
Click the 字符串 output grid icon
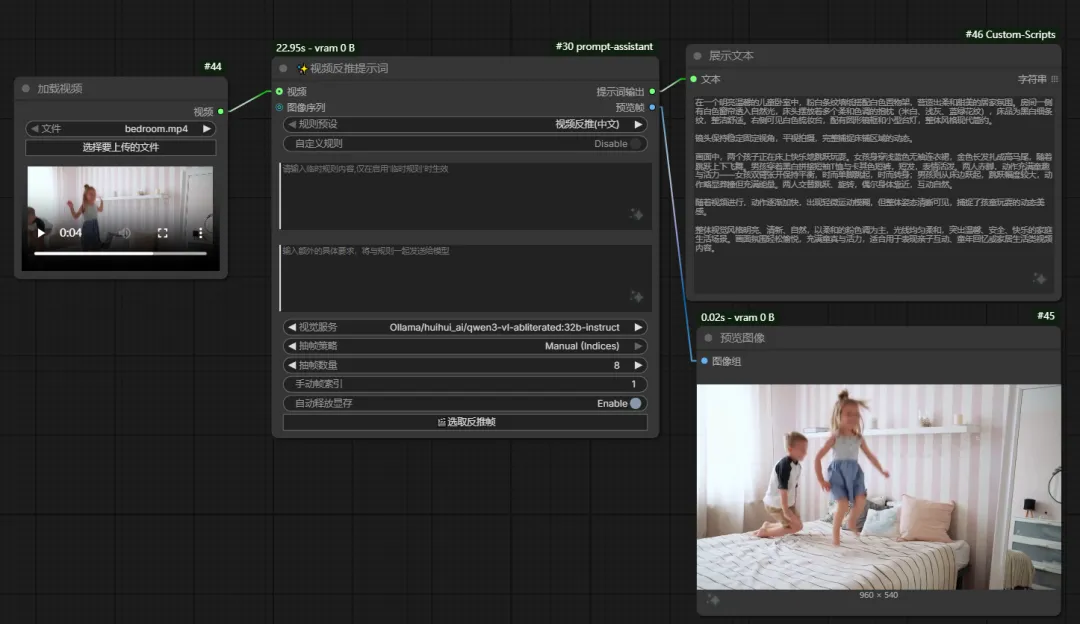(1055, 79)
